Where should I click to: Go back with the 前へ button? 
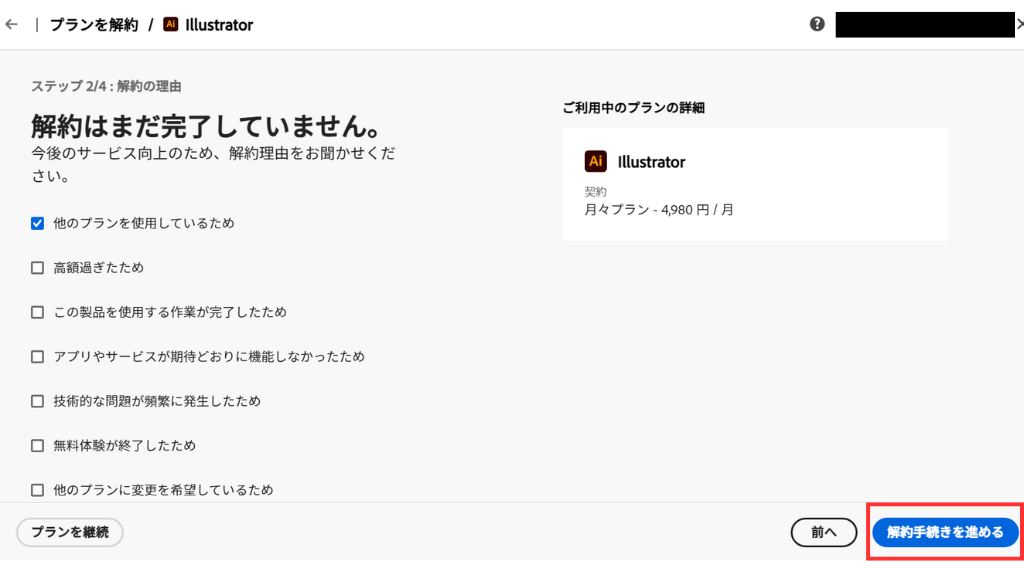coord(824,532)
